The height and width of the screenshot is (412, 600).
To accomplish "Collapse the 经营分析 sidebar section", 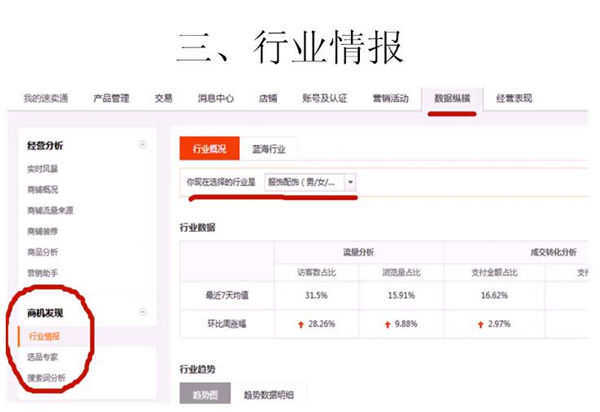I will pos(143,145).
